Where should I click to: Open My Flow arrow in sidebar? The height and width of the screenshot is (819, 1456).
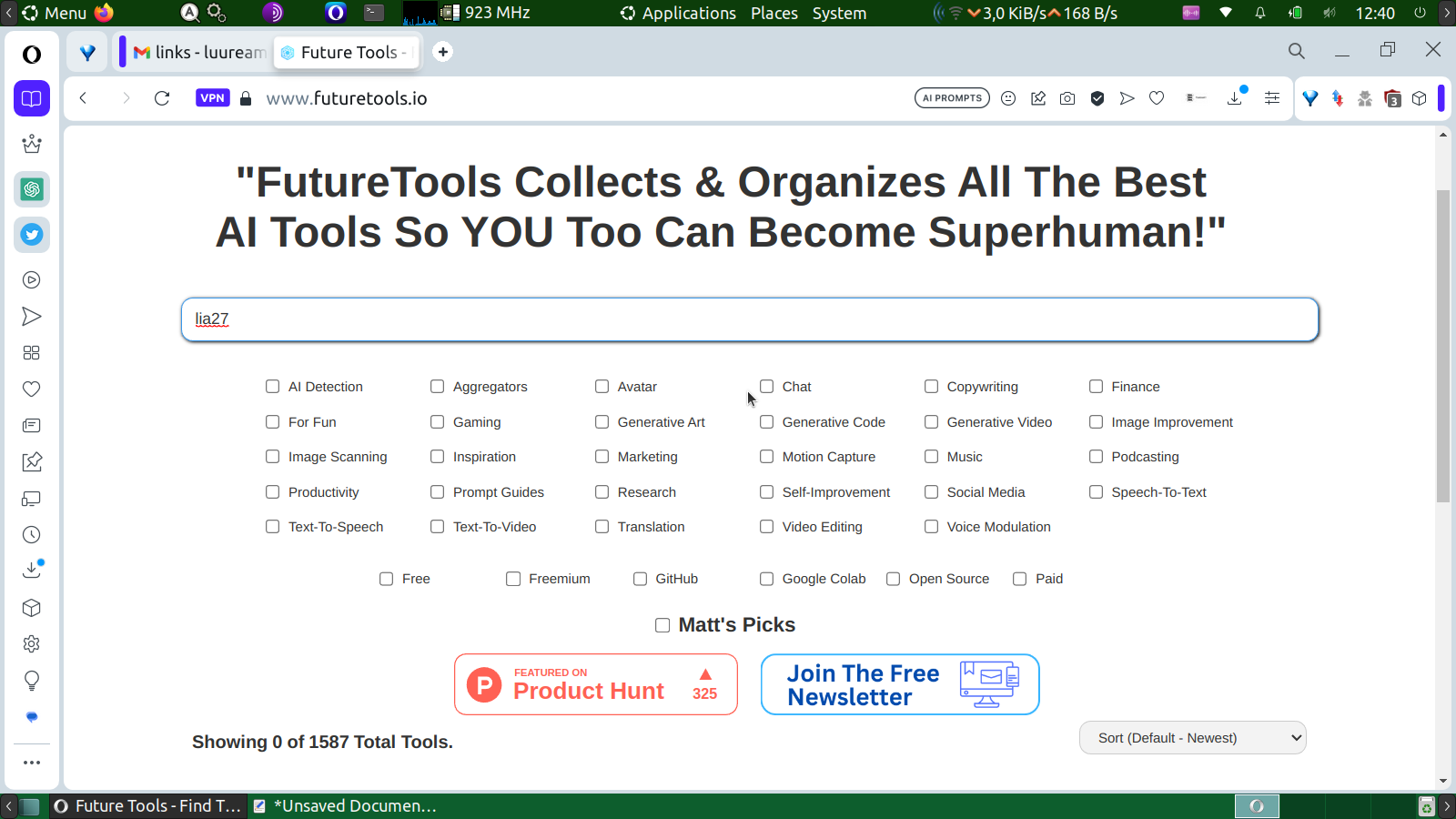point(32,317)
